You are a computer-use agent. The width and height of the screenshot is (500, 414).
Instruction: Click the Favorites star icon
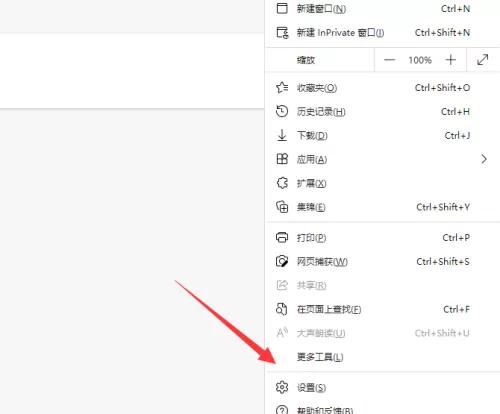[x=282, y=88]
